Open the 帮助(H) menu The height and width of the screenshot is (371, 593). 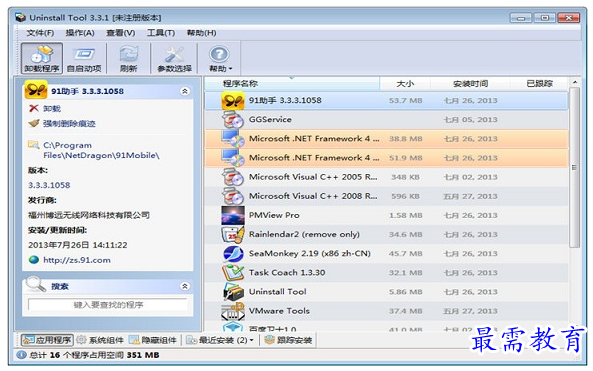pos(202,33)
